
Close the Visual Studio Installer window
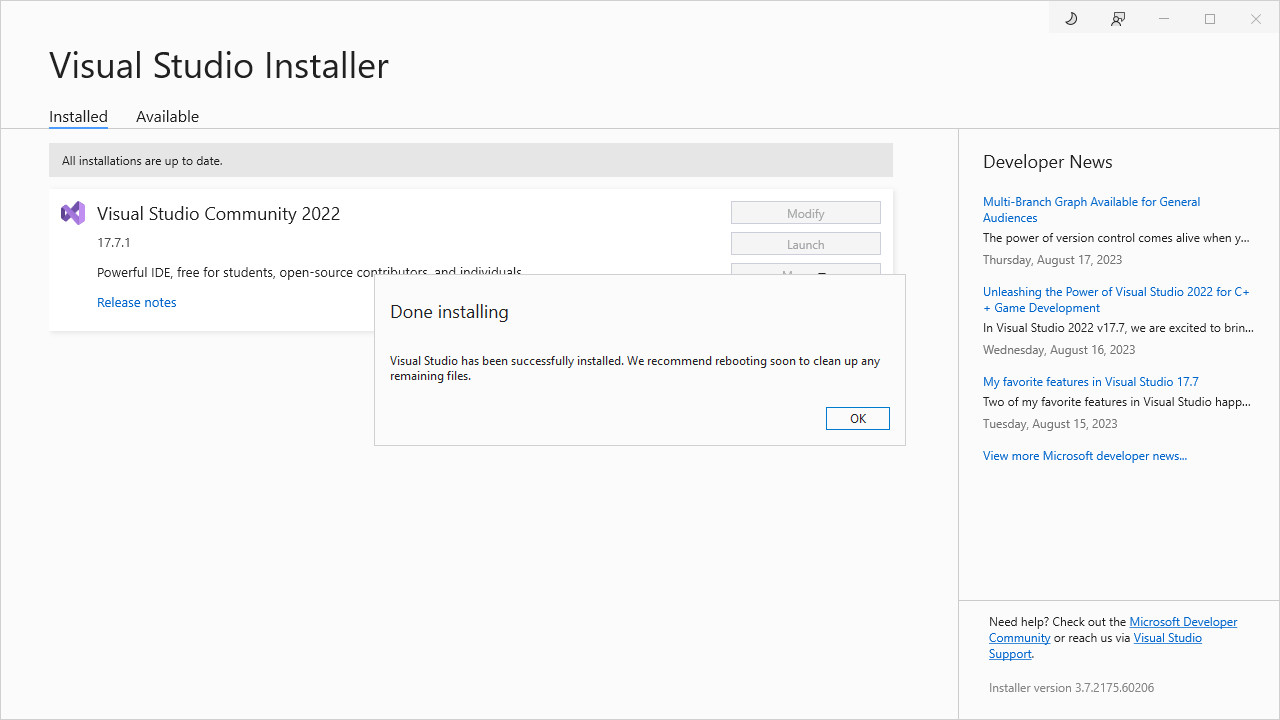[1256, 19]
